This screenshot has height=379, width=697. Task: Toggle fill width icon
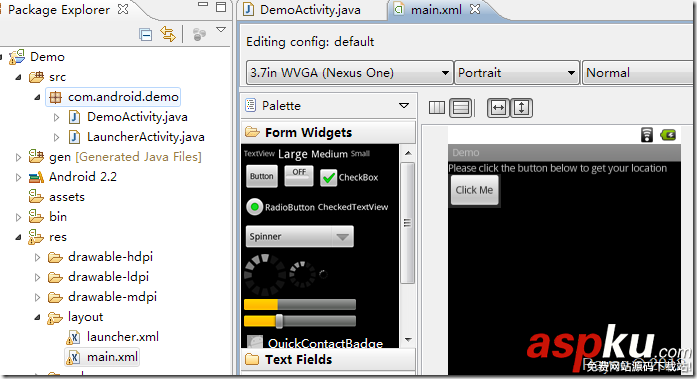click(498, 108)
